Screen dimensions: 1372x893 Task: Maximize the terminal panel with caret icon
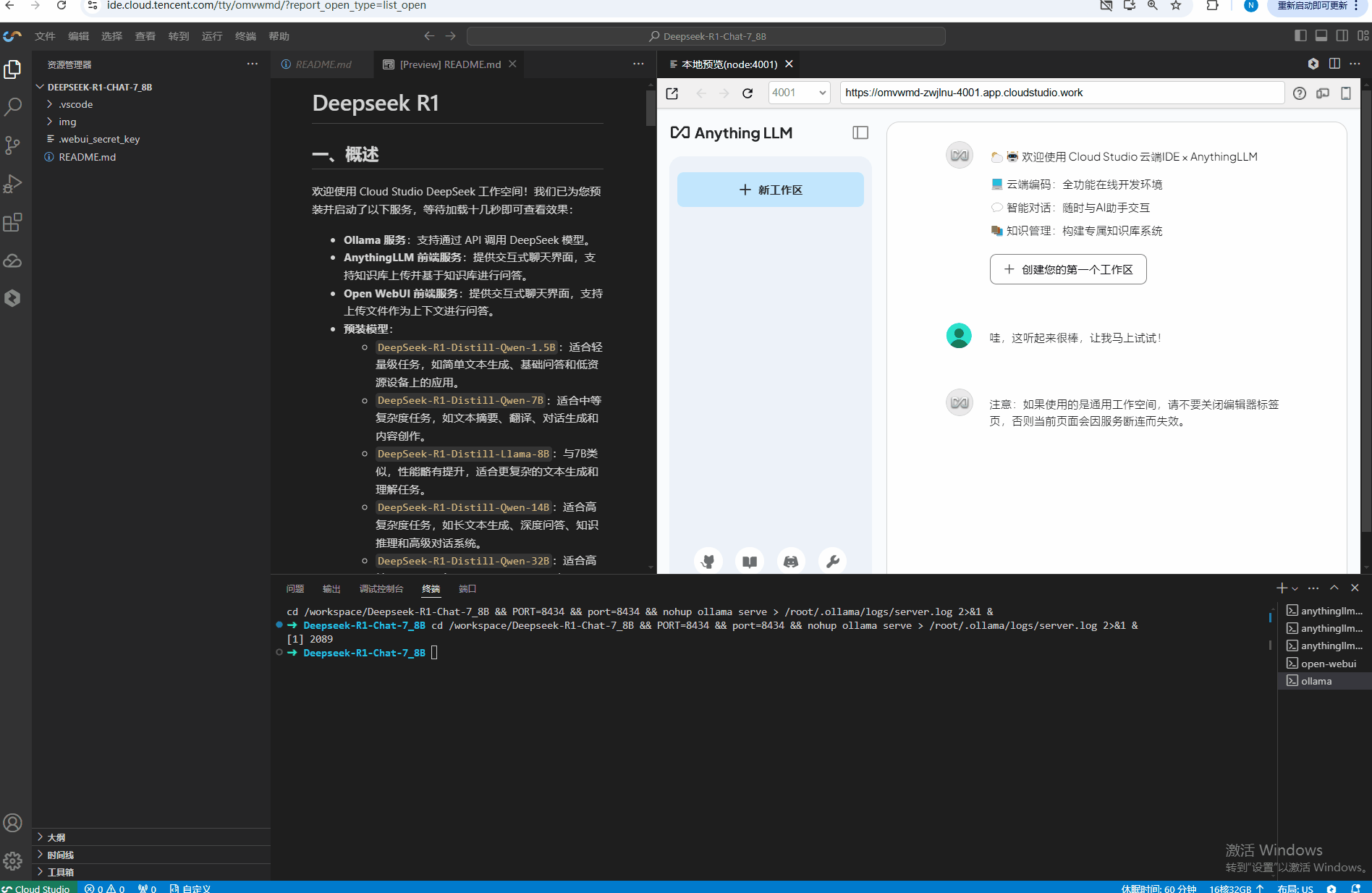coord(1334,588)
